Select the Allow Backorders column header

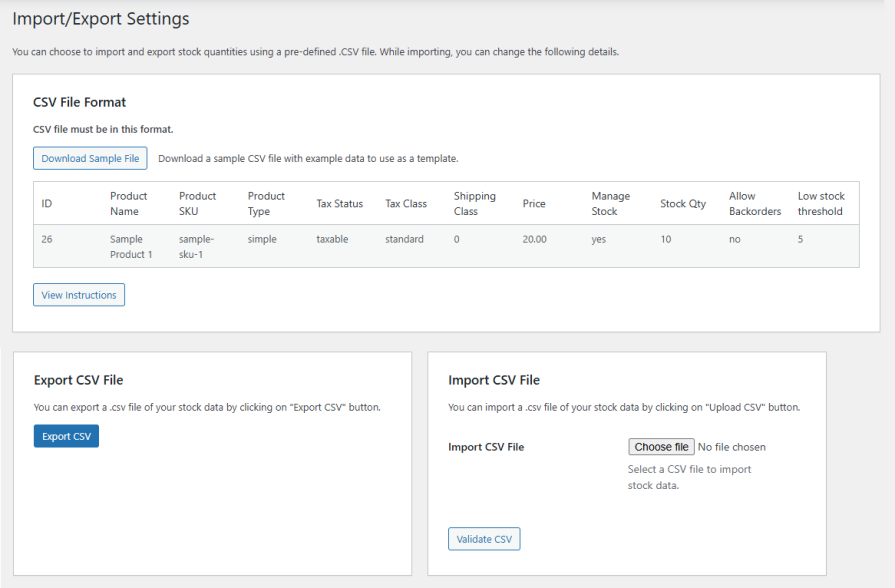coord(755,204)
